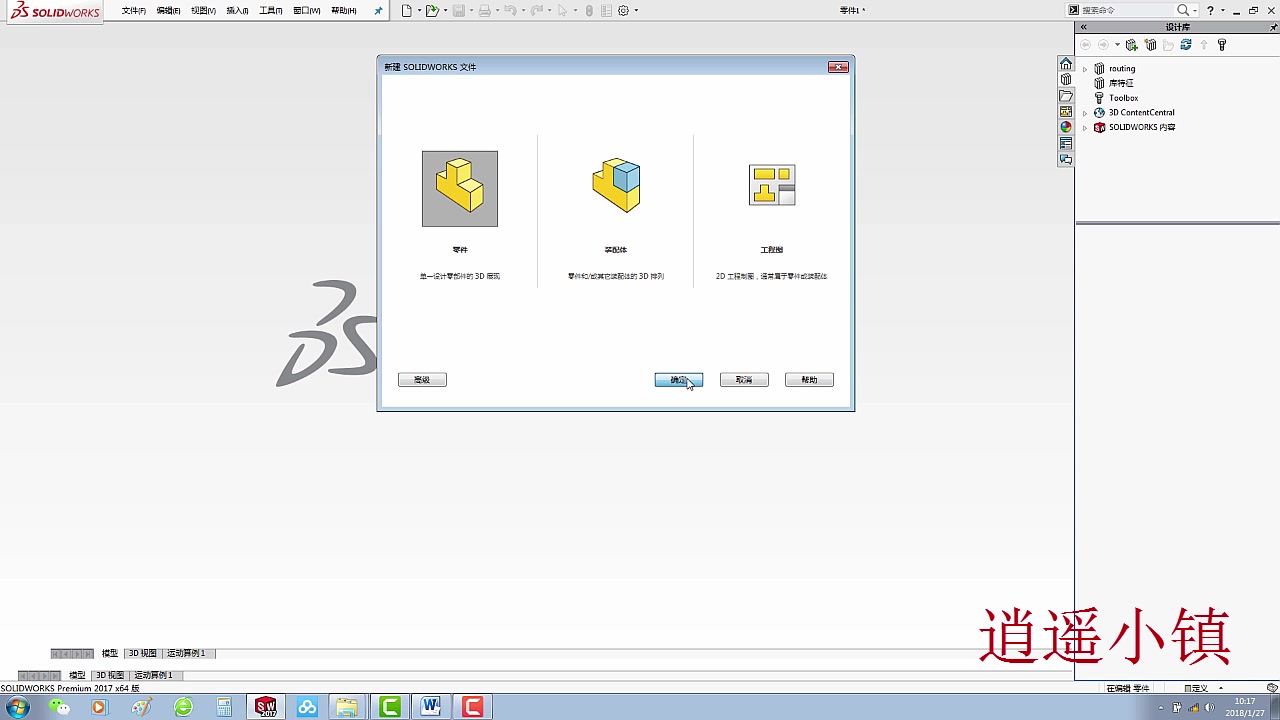
Task: Open WeChat from the taskbar
Action: [61, 707]
